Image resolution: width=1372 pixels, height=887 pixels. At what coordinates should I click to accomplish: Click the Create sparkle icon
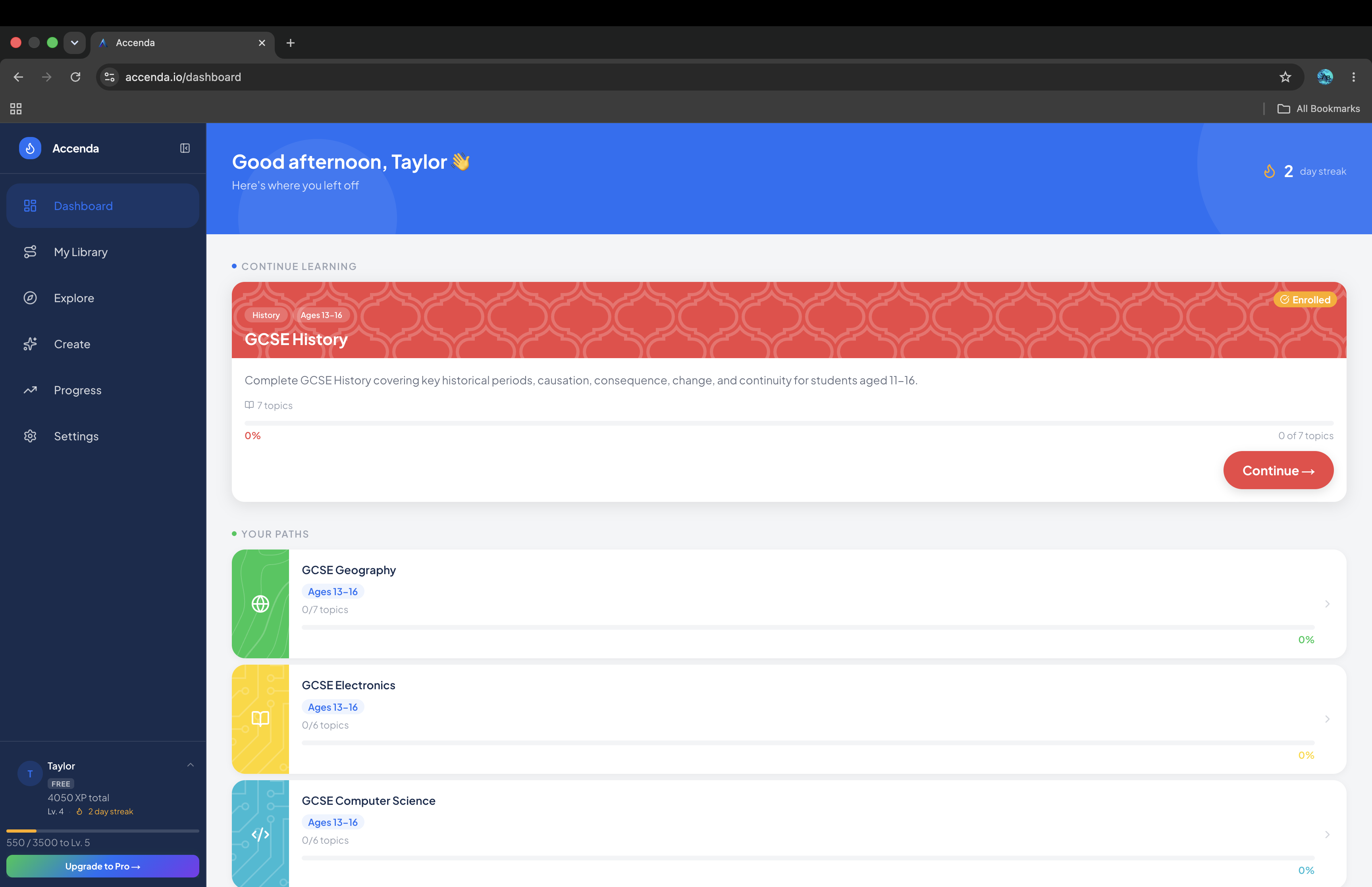pyautogui.click(x=30, y=344)
